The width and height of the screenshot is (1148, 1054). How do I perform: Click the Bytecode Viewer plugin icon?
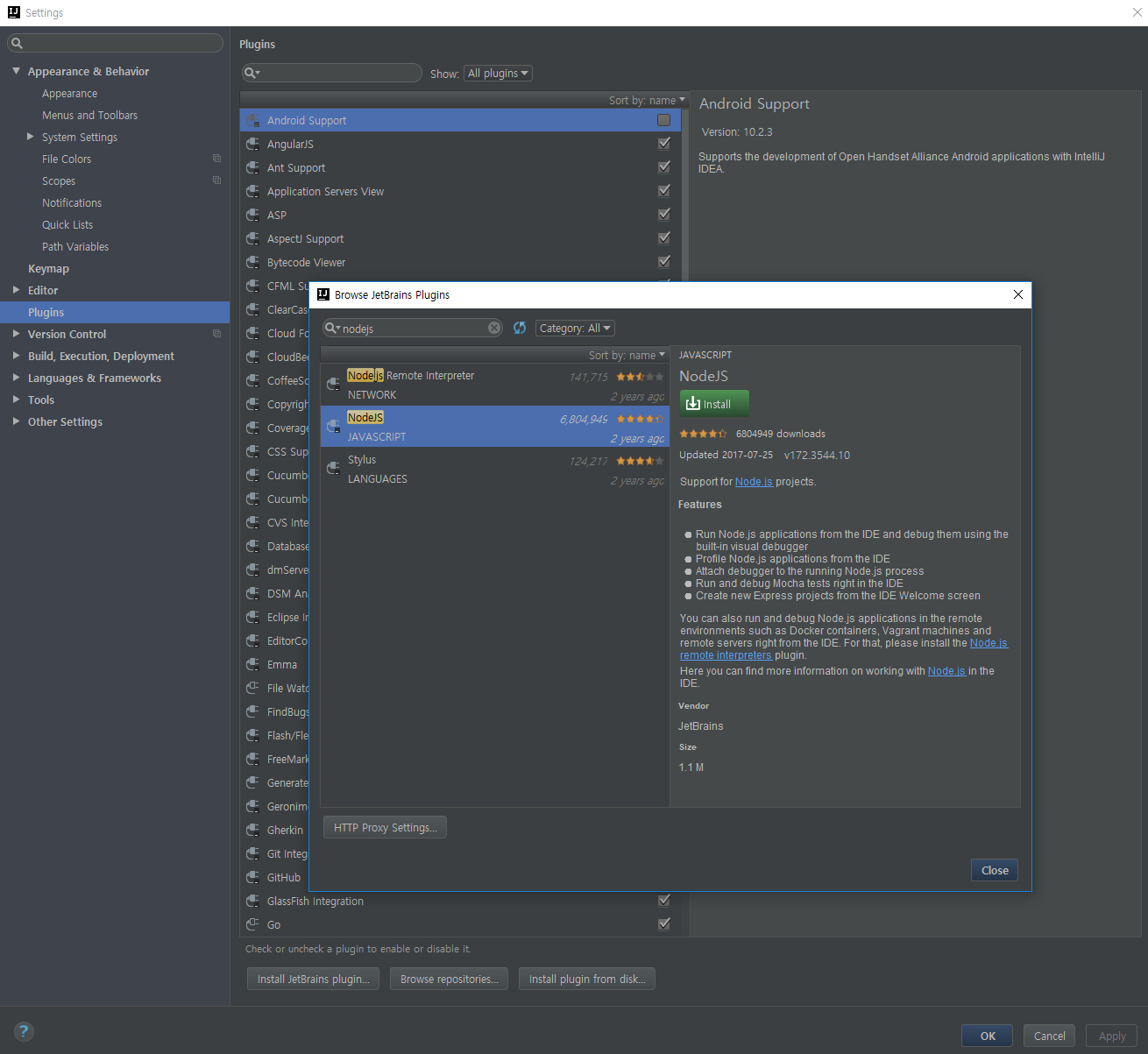(x=252, y=262)
